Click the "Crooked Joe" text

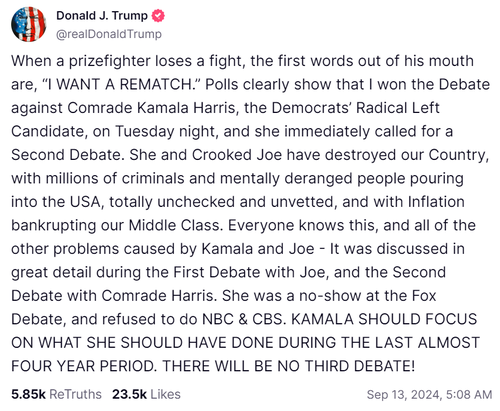(237, 155)
